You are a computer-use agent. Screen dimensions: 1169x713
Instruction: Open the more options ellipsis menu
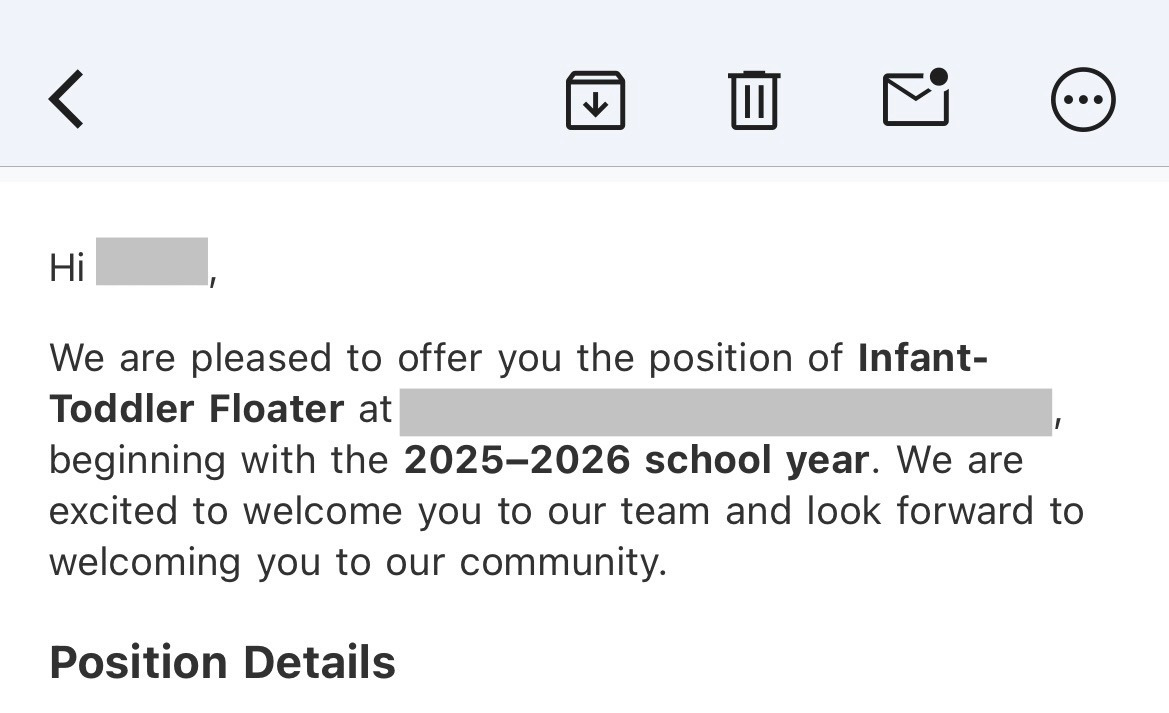click(x=1083, y=100)
